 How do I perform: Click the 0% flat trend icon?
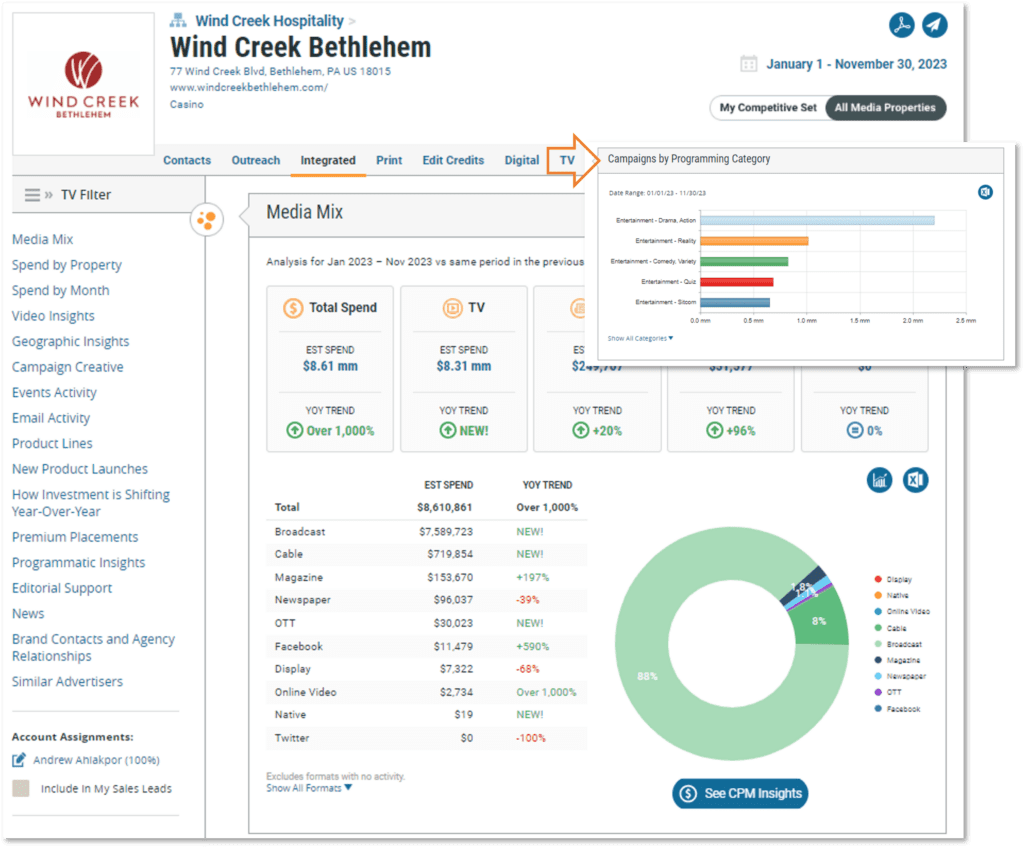(x=855, y=430)
